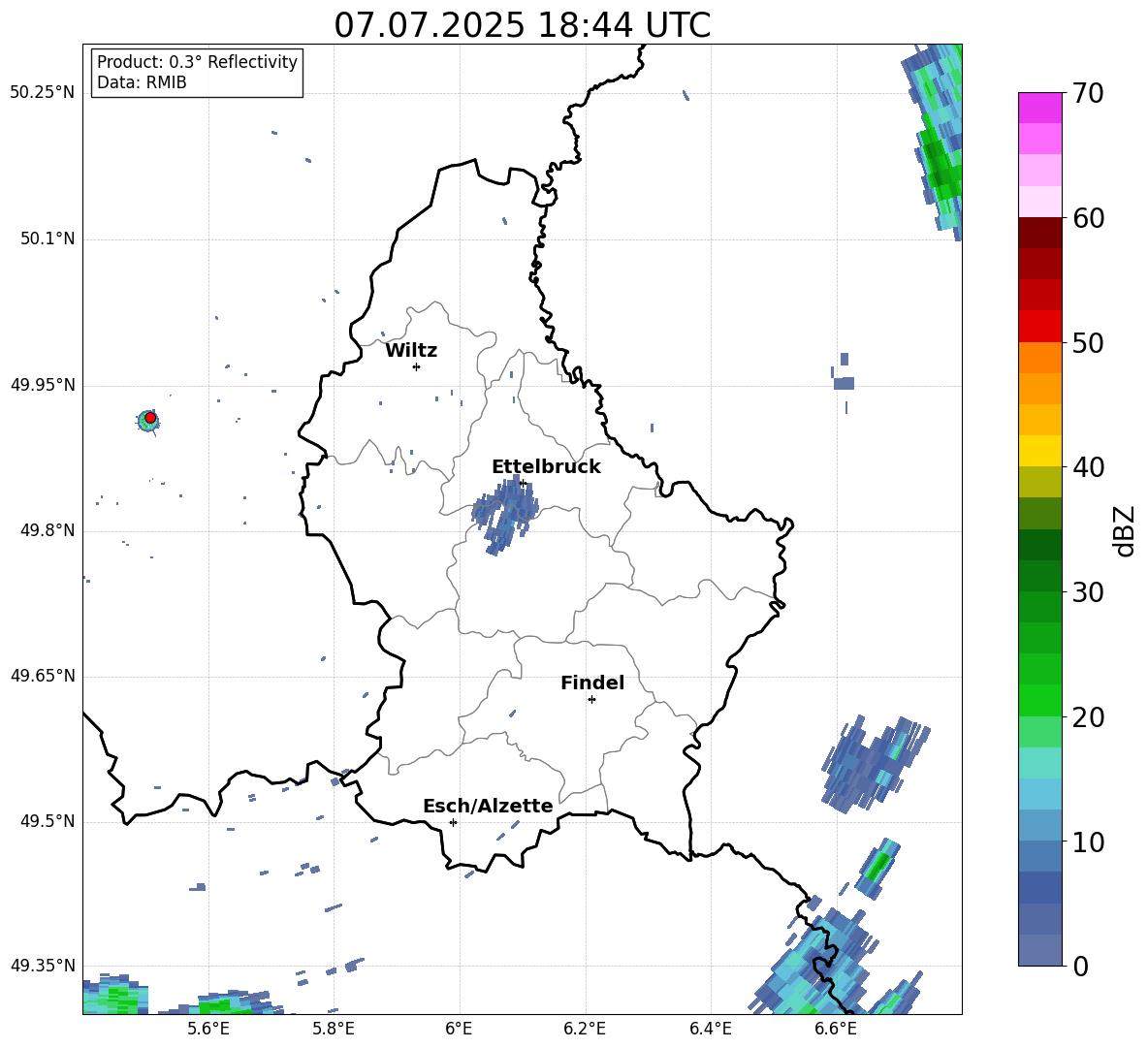Click the 6°E longitude tick label
This screenshot has width=1148, height=1048.
tap(459, 1029)
